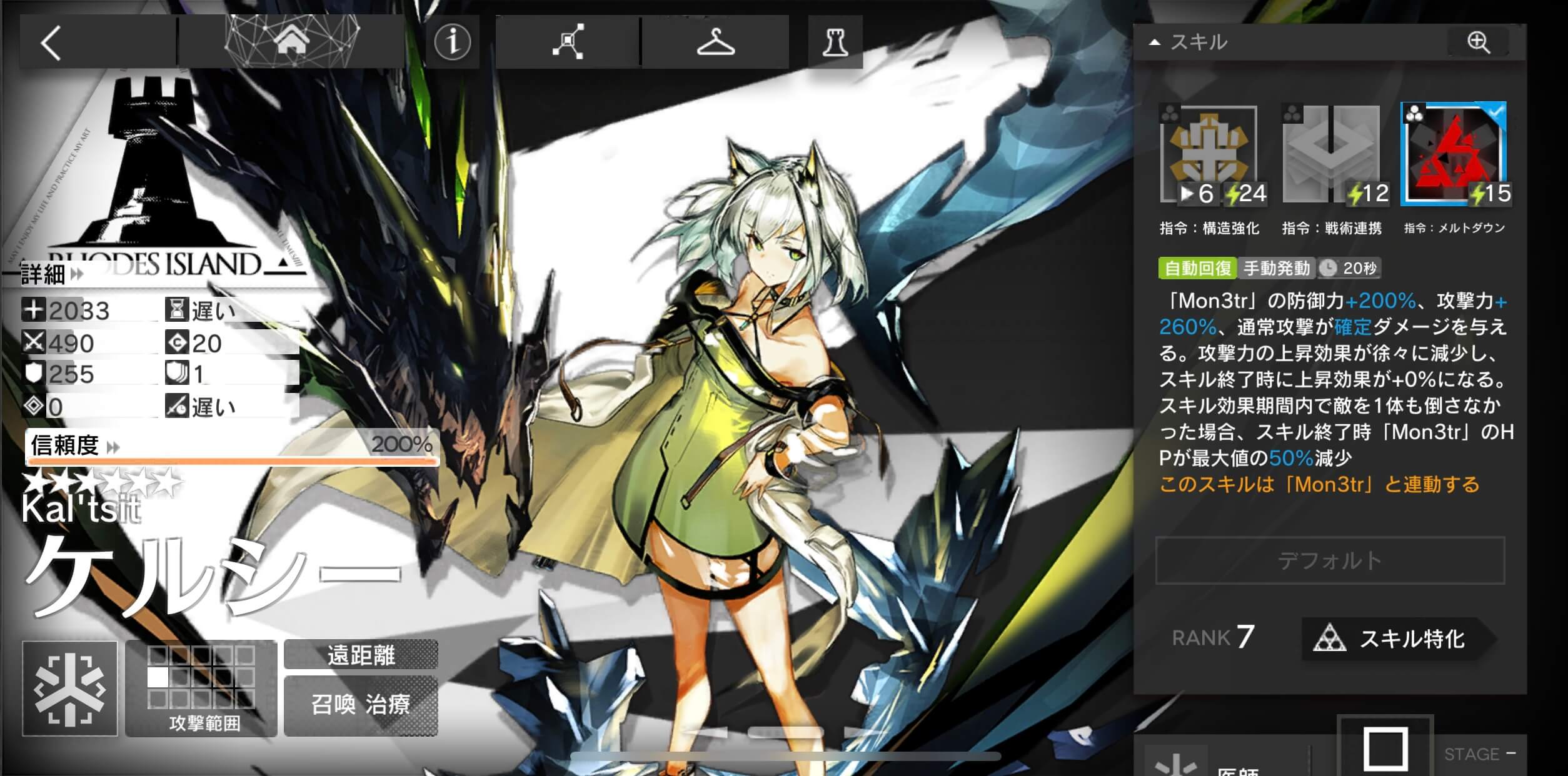The width and height of the screenshot is (1568, 776).
Task: Go back with the left chevron arrow
Action: (x=51, y=42)
